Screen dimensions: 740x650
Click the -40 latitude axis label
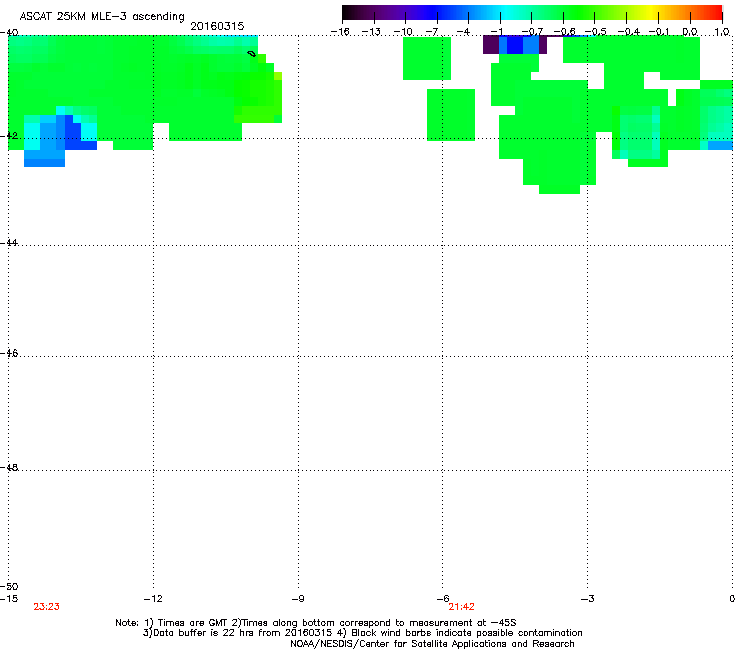coord(9,32)
